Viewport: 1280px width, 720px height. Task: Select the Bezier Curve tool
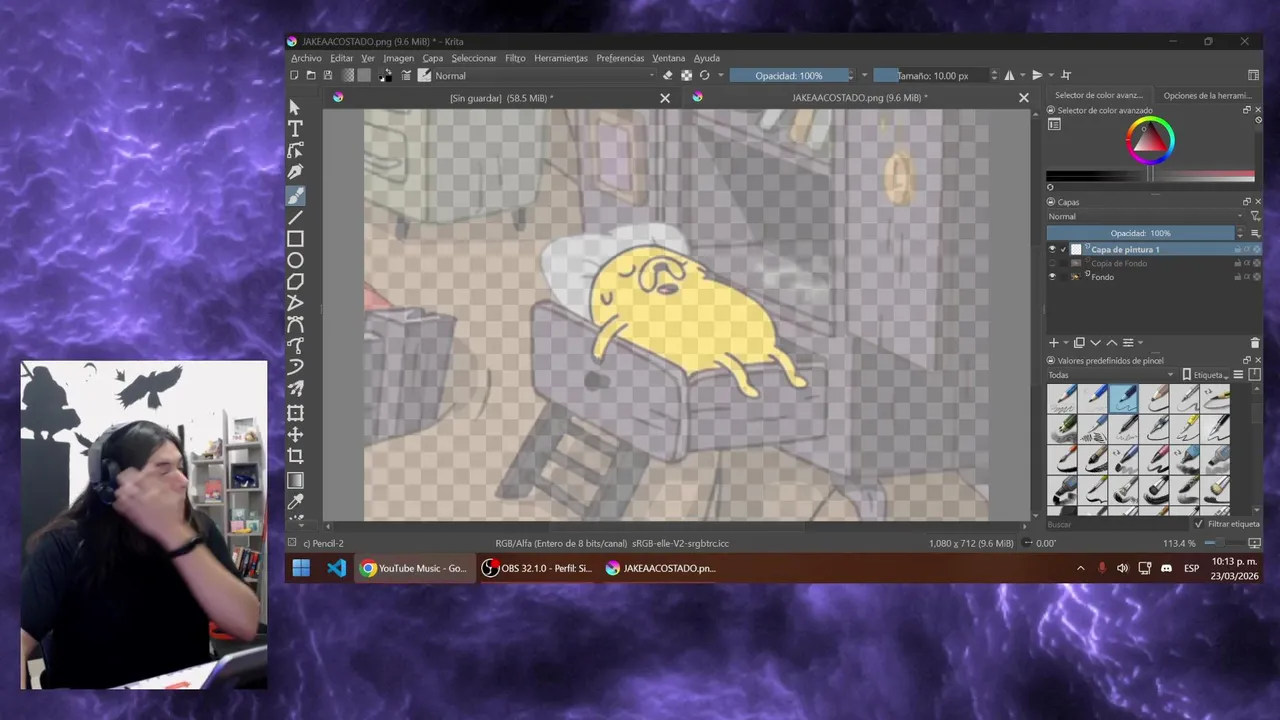[x=295, y=325]
